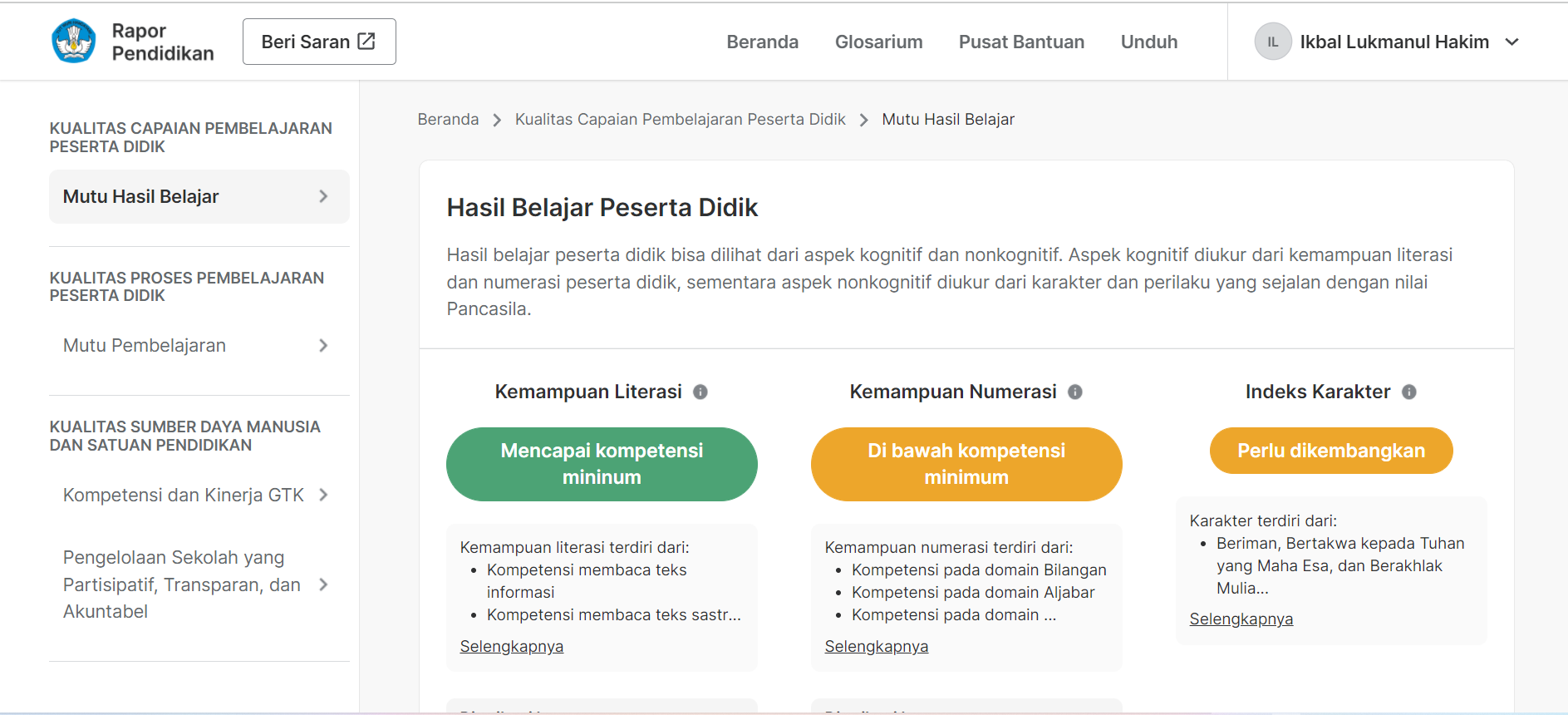This screenshot has width=1568, height=715.
Task: Click Selengkapnya under Kemampuan literasi
Action: pyautogui.click(x=511, y=646)
